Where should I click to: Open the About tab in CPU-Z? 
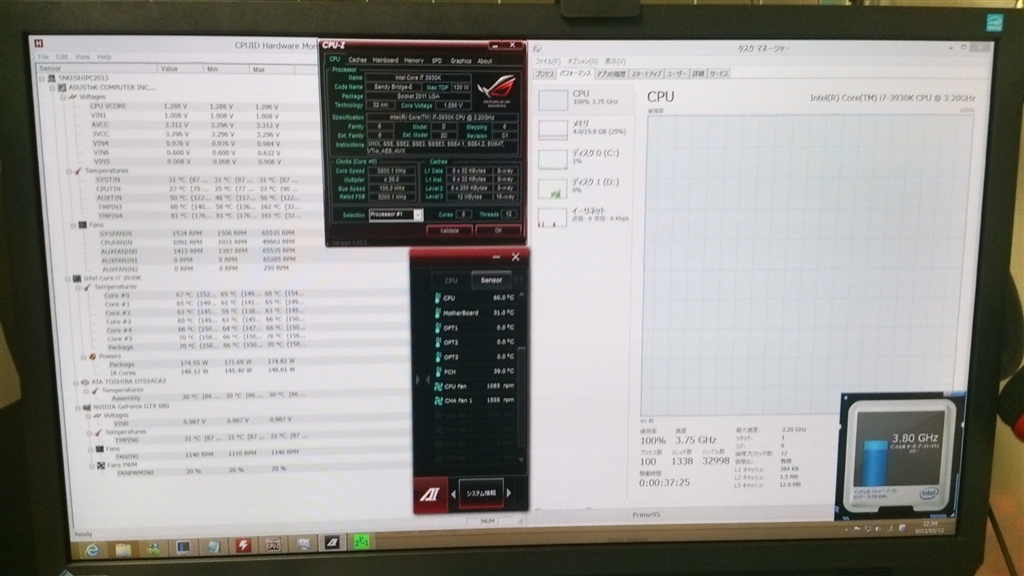point(485,61)
